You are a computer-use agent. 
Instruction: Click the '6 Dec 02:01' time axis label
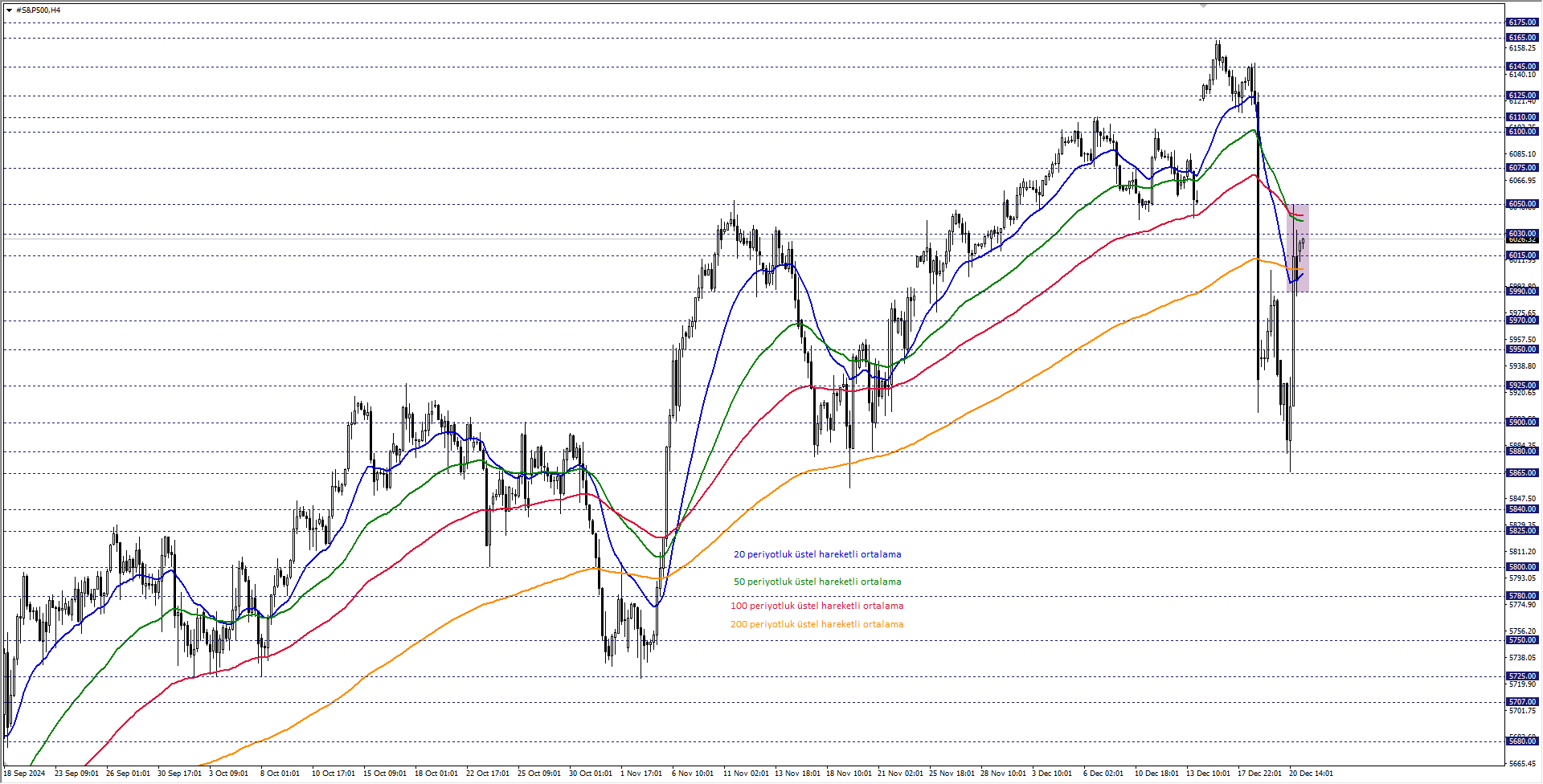click(x=1103, y=774)
